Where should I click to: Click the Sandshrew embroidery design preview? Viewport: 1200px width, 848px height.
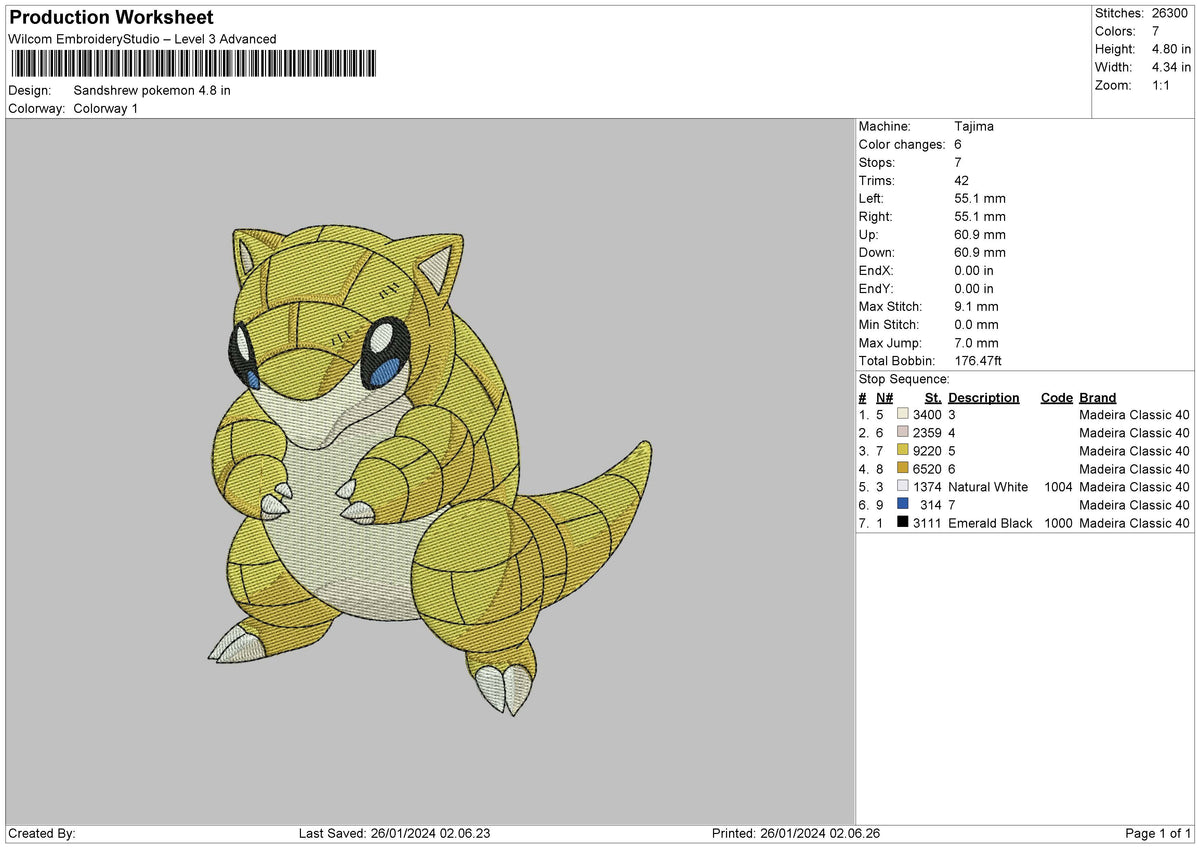430,471
